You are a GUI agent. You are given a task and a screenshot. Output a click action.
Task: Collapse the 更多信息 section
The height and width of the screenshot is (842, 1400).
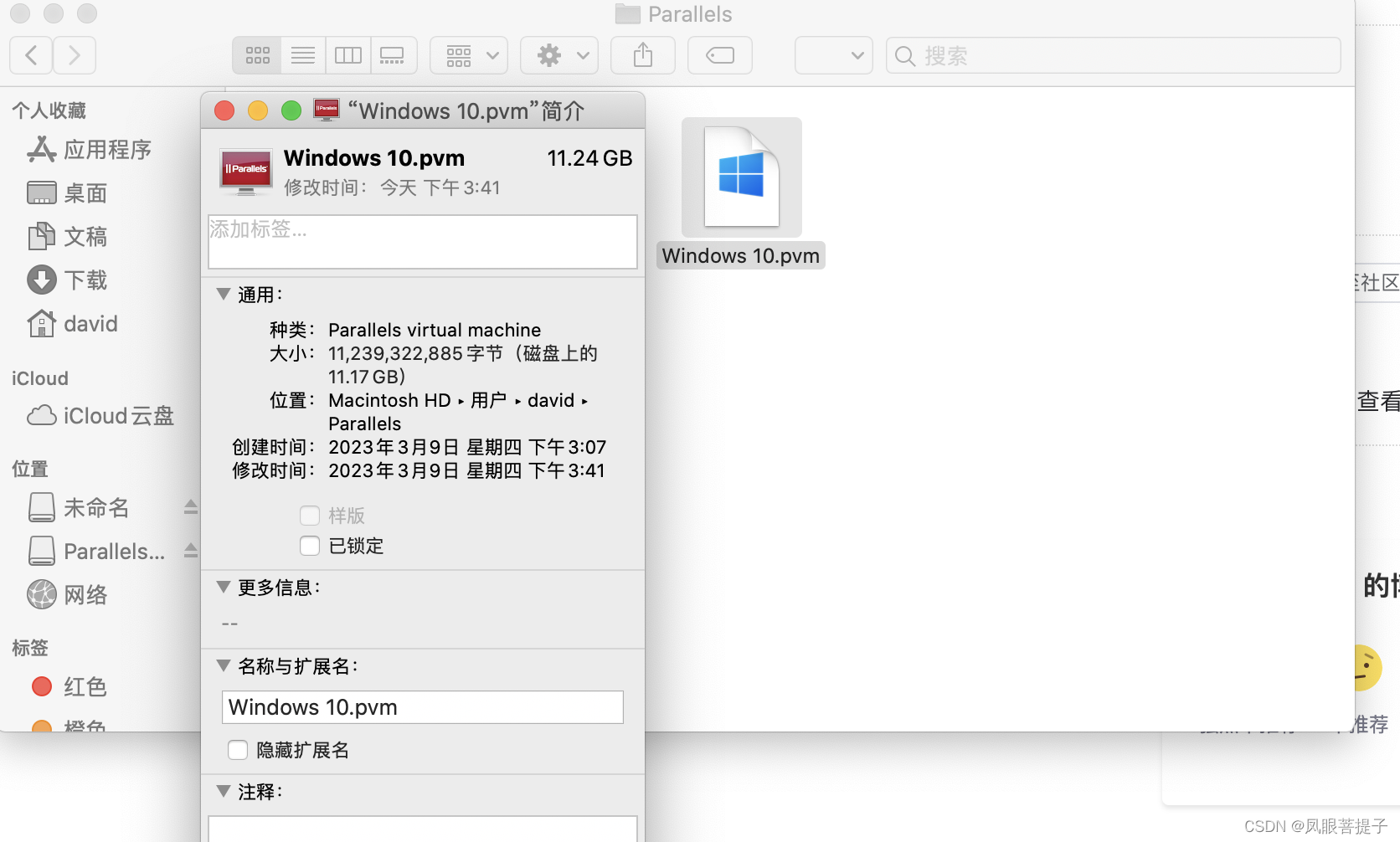pos(224,587)
